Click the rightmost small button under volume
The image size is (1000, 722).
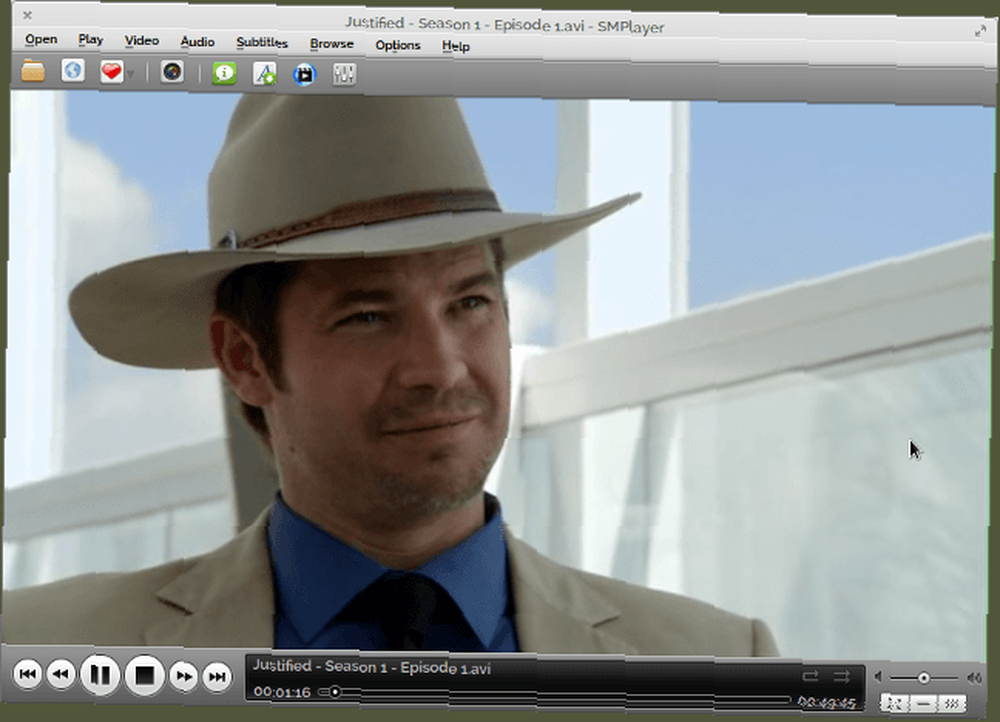pyautogui.click(x=951, y=704)
